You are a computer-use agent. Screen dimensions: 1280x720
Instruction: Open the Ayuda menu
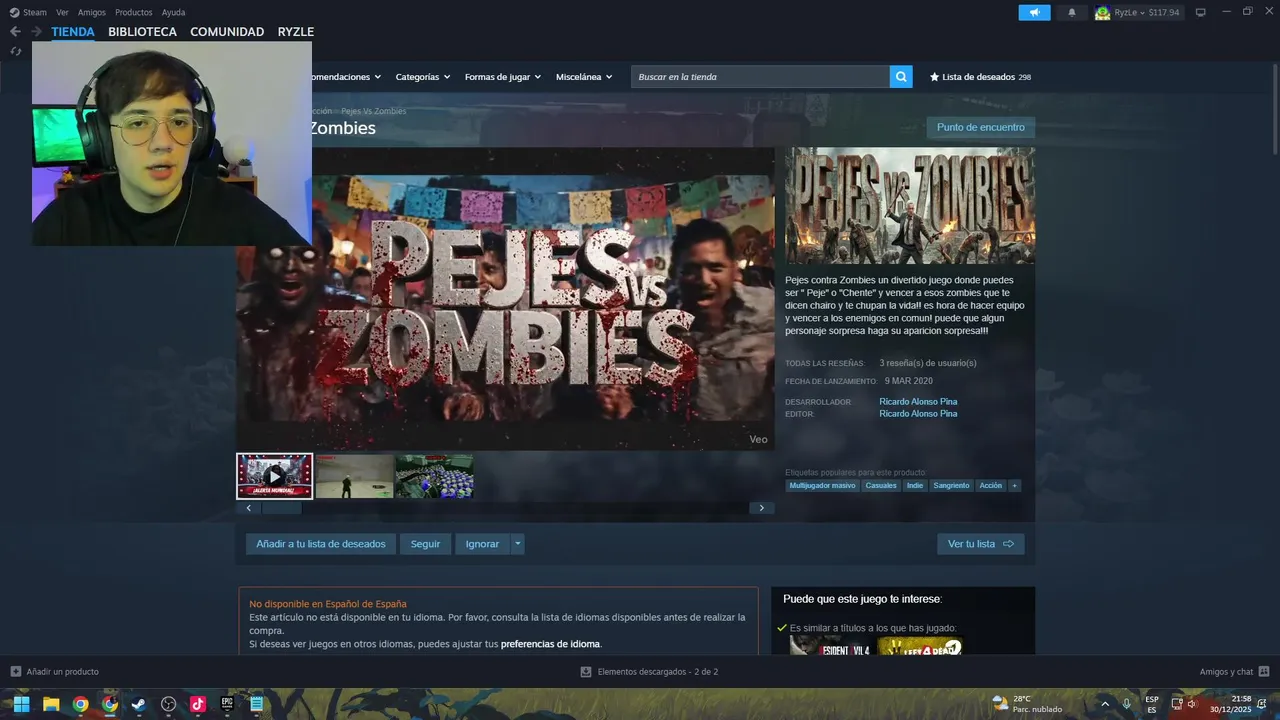point(173,12)
